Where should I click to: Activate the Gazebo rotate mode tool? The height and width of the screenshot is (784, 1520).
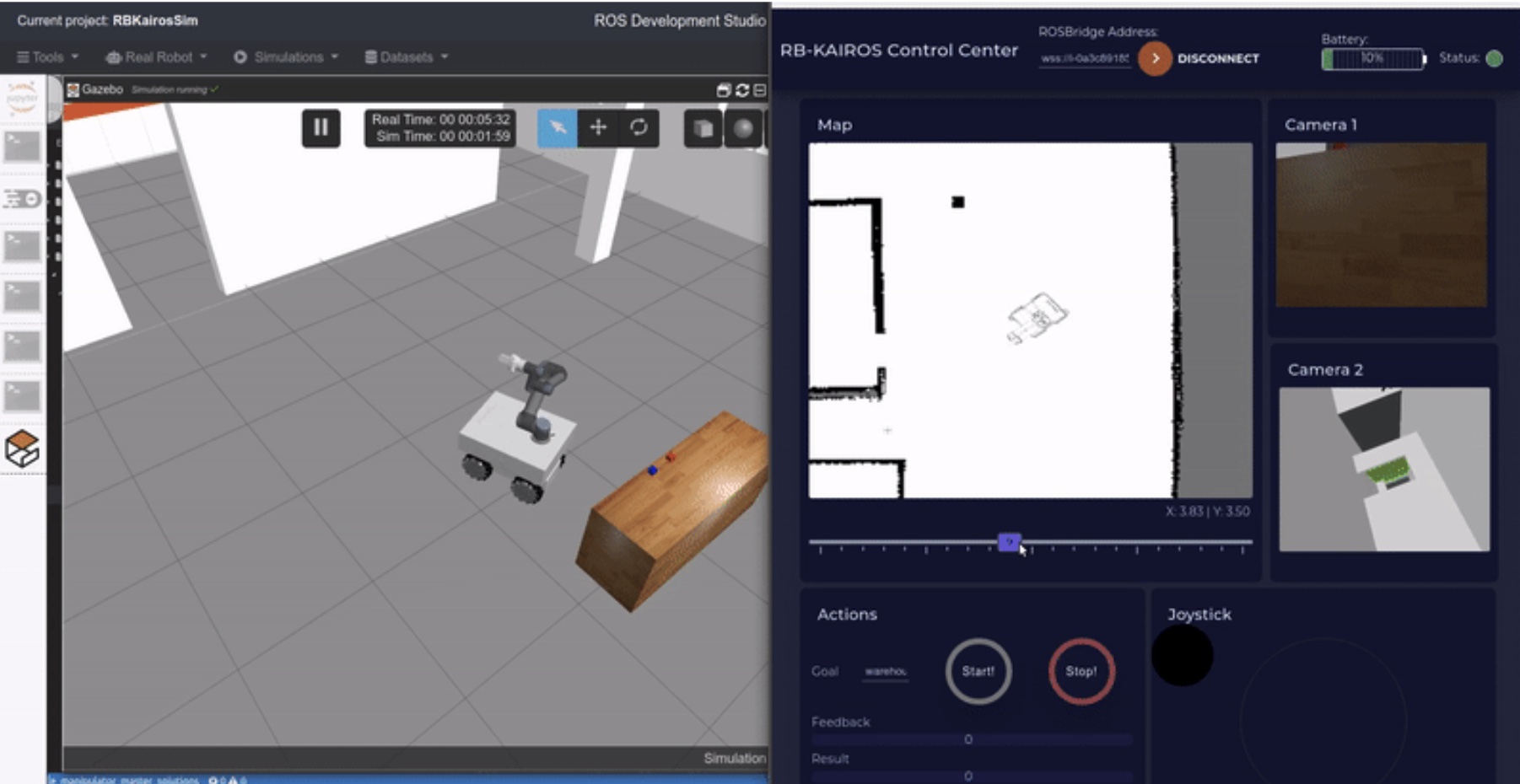point(639,128)
